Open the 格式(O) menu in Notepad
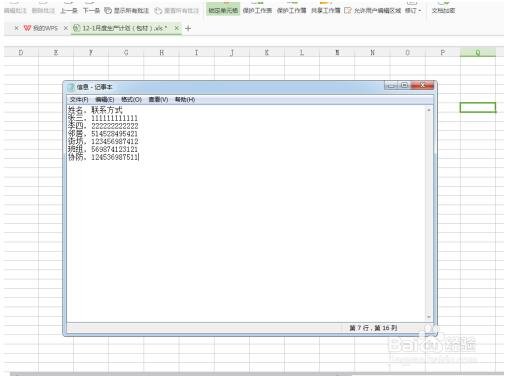 (131, 99)
